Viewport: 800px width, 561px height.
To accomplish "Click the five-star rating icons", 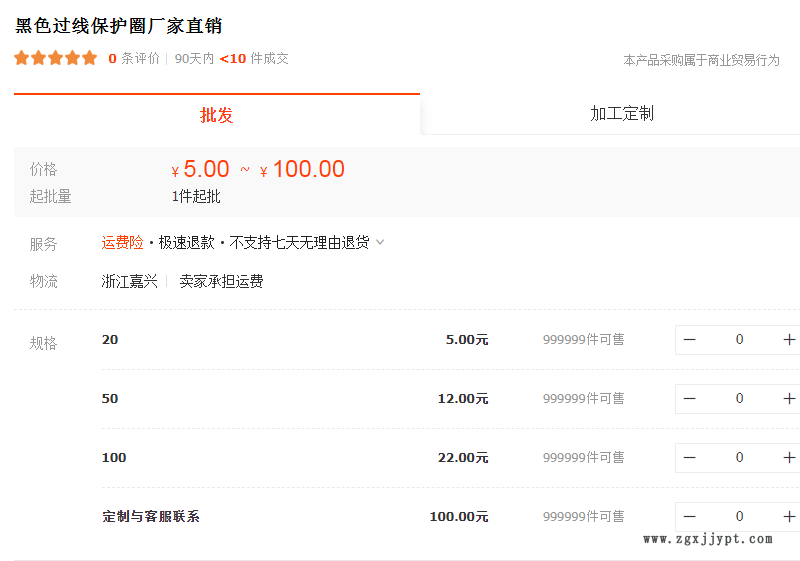I will (56, 58).
